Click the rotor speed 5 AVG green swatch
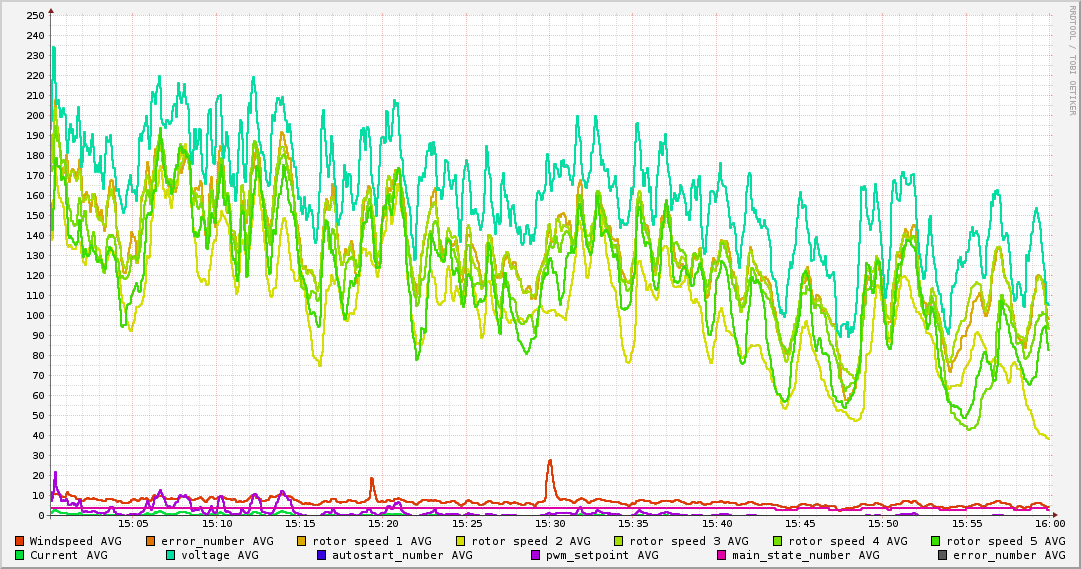 936,541
